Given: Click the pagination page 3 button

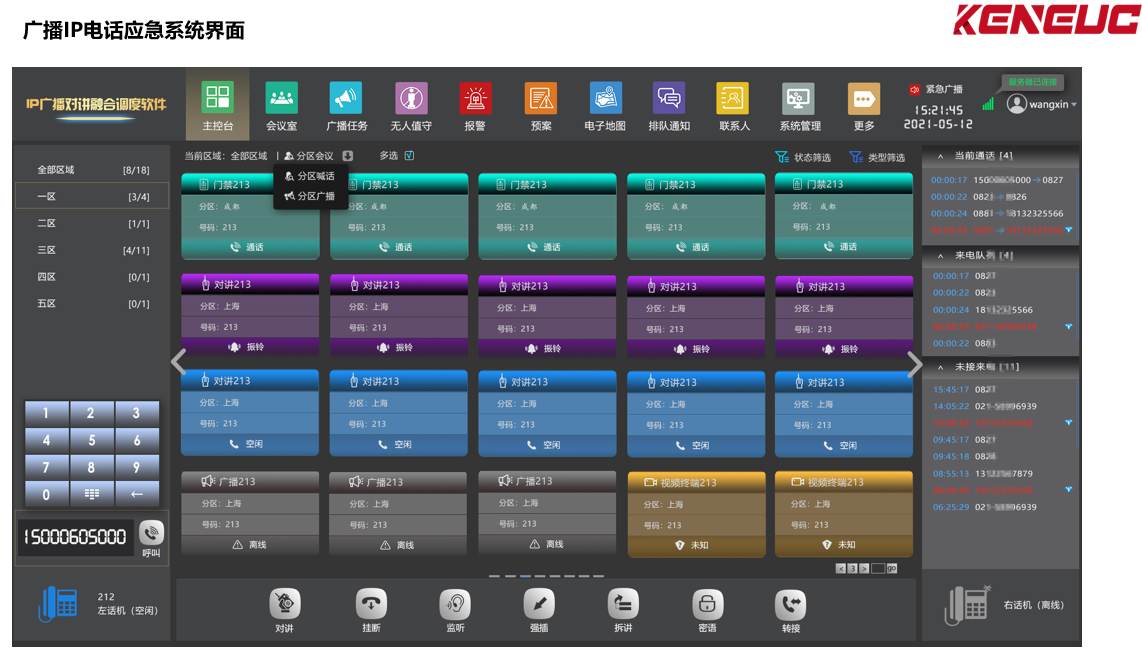Looking at the screenshot, I should tap(852, 568).
